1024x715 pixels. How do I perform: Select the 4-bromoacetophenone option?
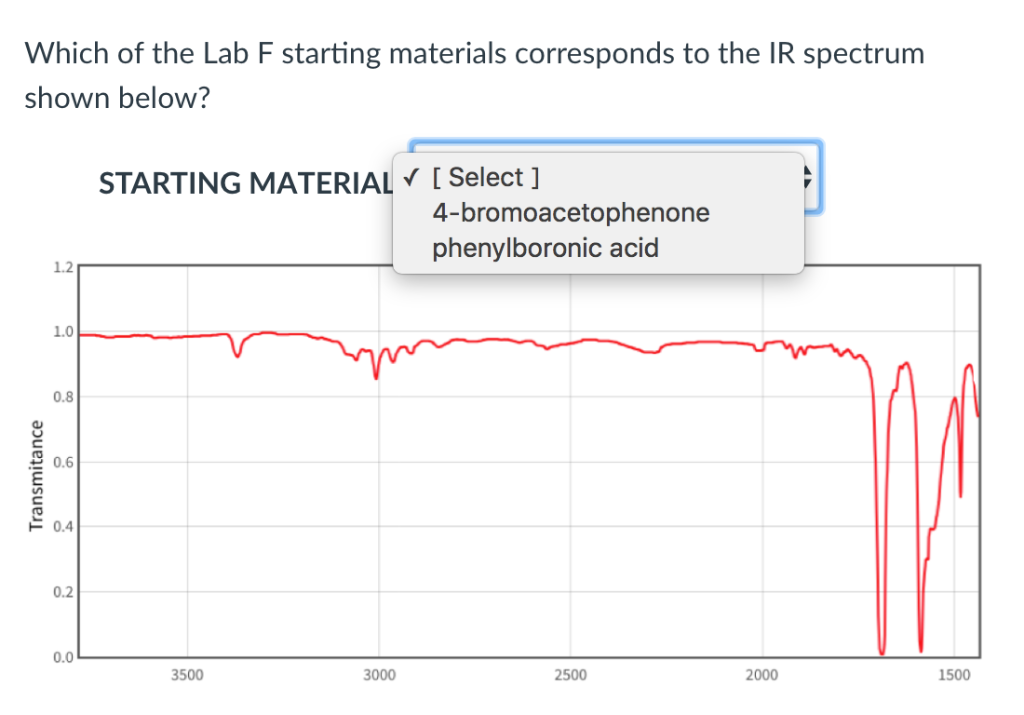(570, 212)
